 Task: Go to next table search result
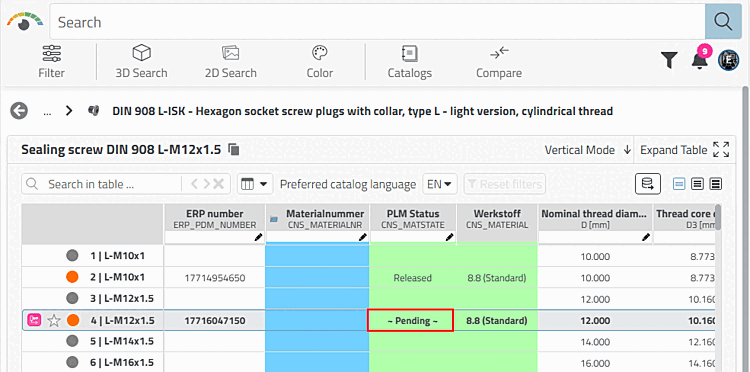pyautogui.click(x=206, y=184)
